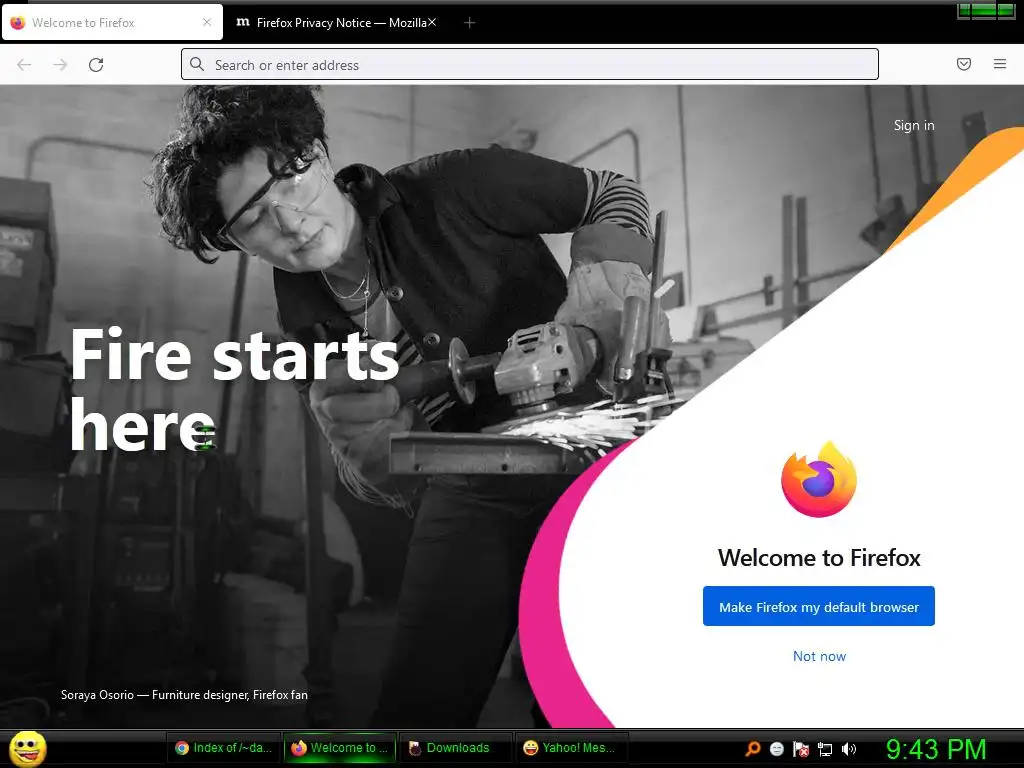Click the search magnifier tray icon
The image size is (1024, 768).
pyautogui.click(x=753, y=749)
